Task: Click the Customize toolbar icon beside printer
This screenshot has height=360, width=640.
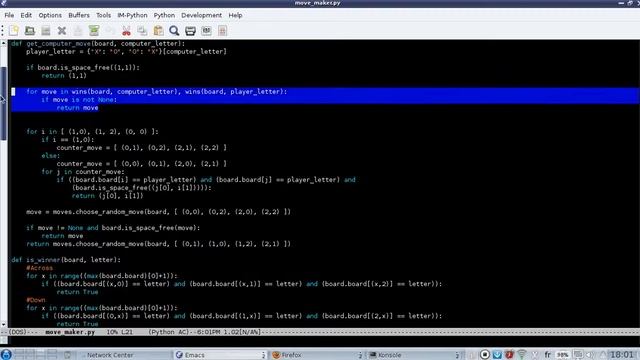Action: tap(207, 31)
